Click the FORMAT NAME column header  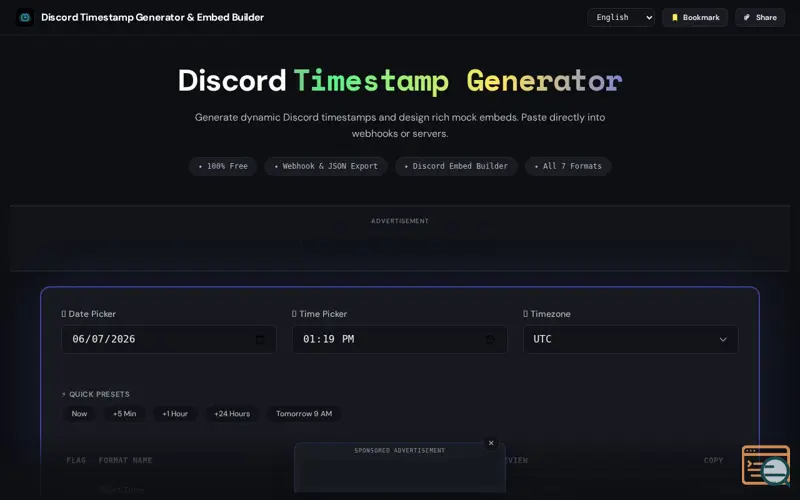pyautogui.click(x=125, y=460)
